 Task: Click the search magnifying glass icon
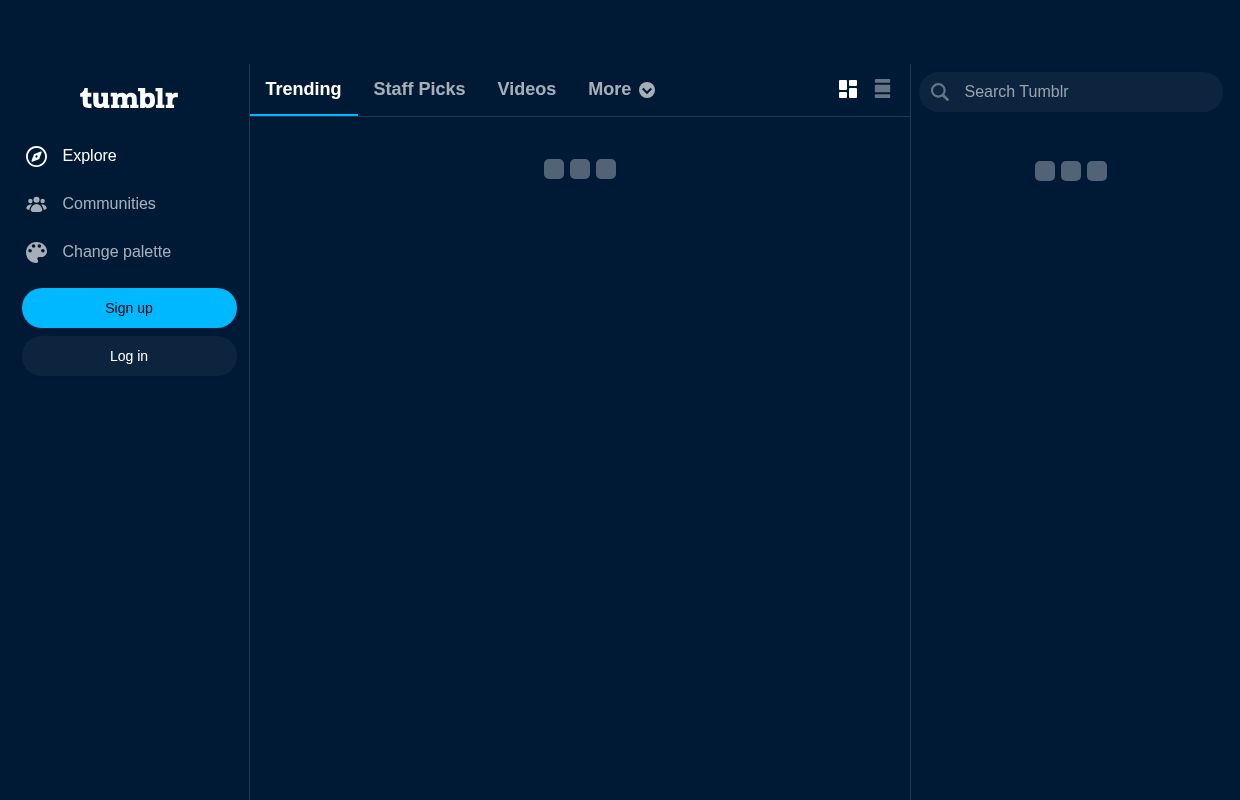pyautogui.click(x=940, y=92)
